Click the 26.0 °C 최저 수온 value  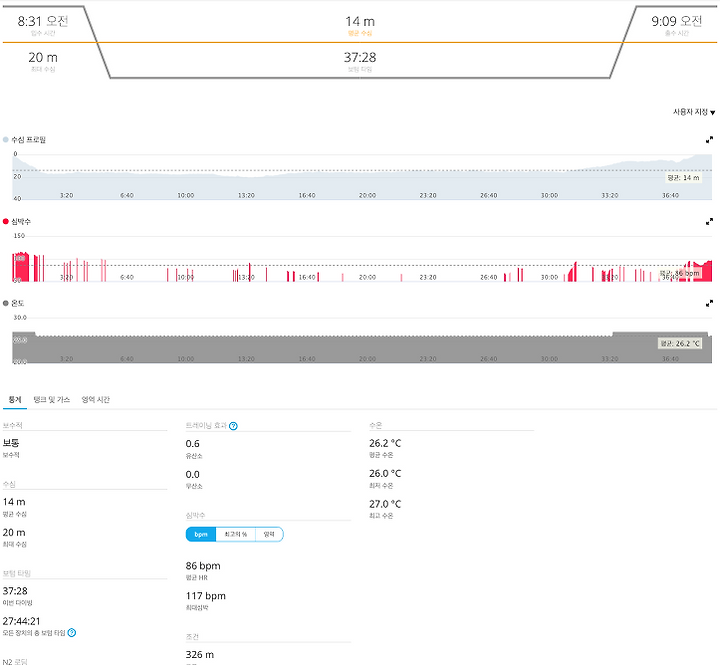pyautogui.click(x=385, y=473)
